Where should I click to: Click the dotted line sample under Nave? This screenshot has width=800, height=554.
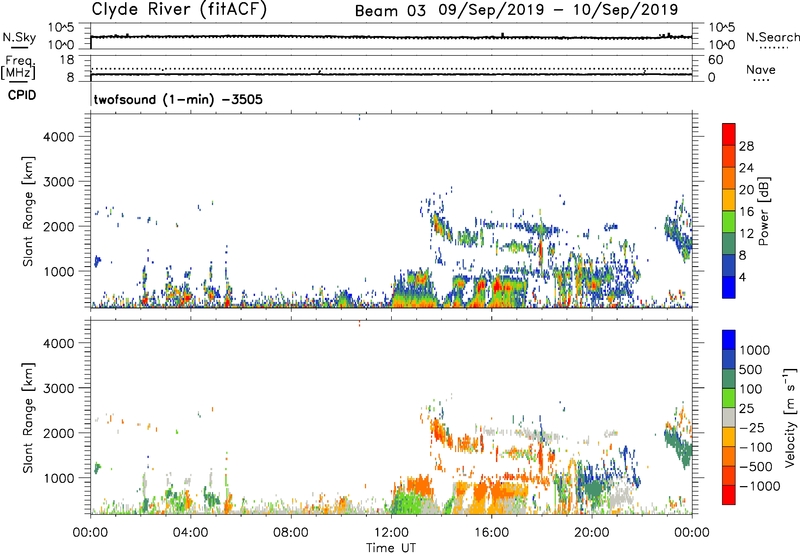pos(762,80)
